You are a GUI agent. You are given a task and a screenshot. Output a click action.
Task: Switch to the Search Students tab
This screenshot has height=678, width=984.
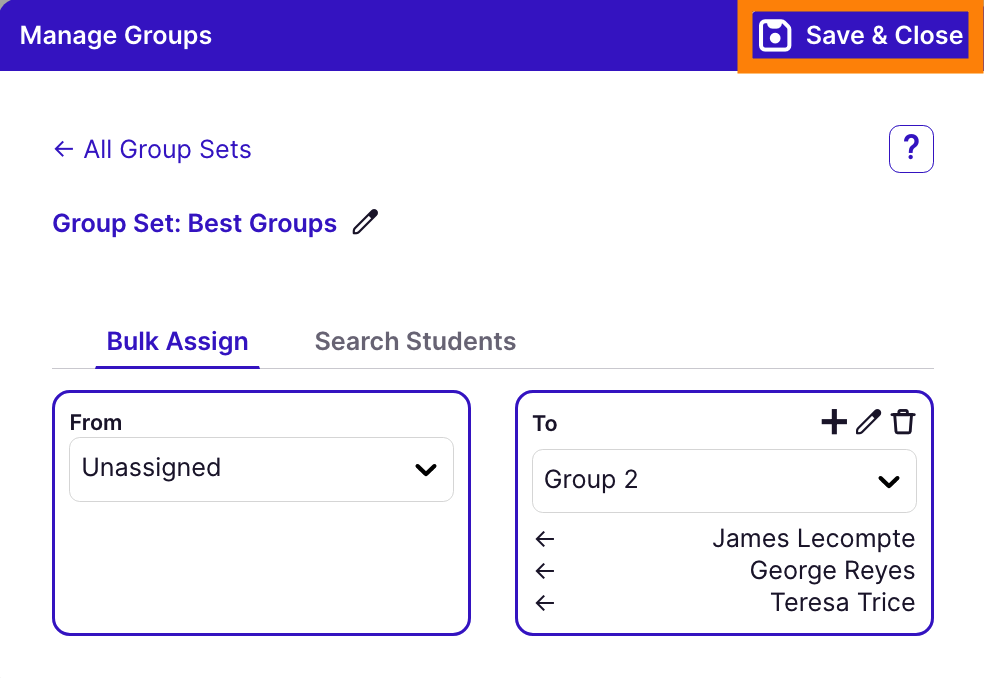(415, 342)
